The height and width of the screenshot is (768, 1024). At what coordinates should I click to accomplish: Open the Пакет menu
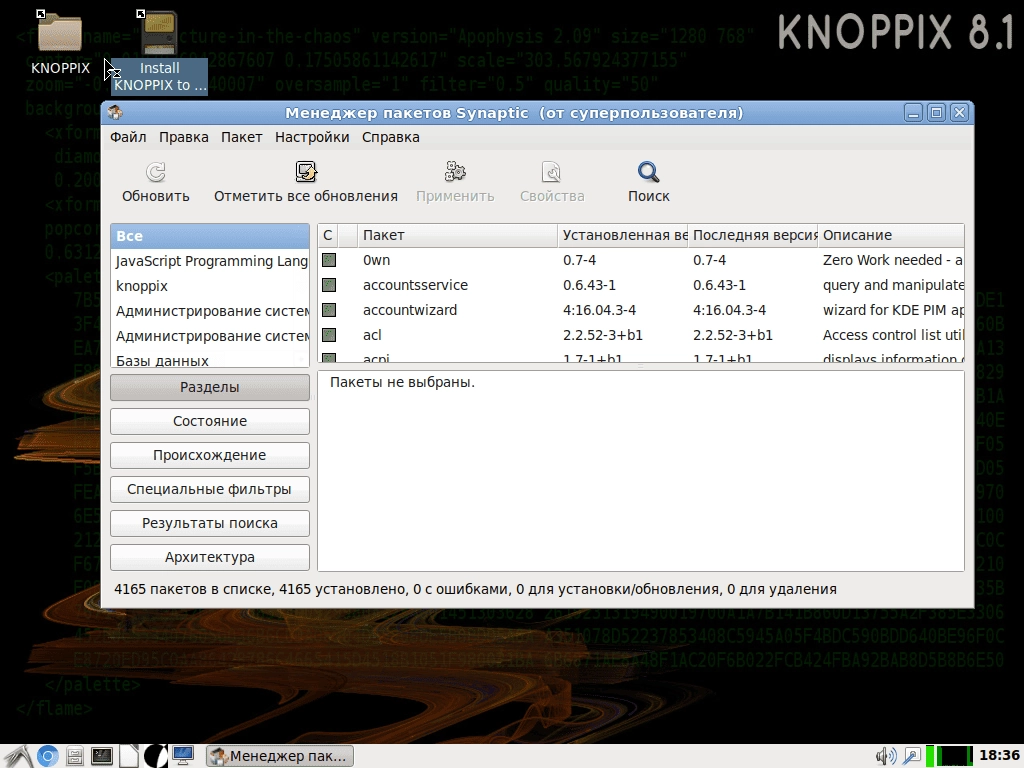[x=242, y=137]
